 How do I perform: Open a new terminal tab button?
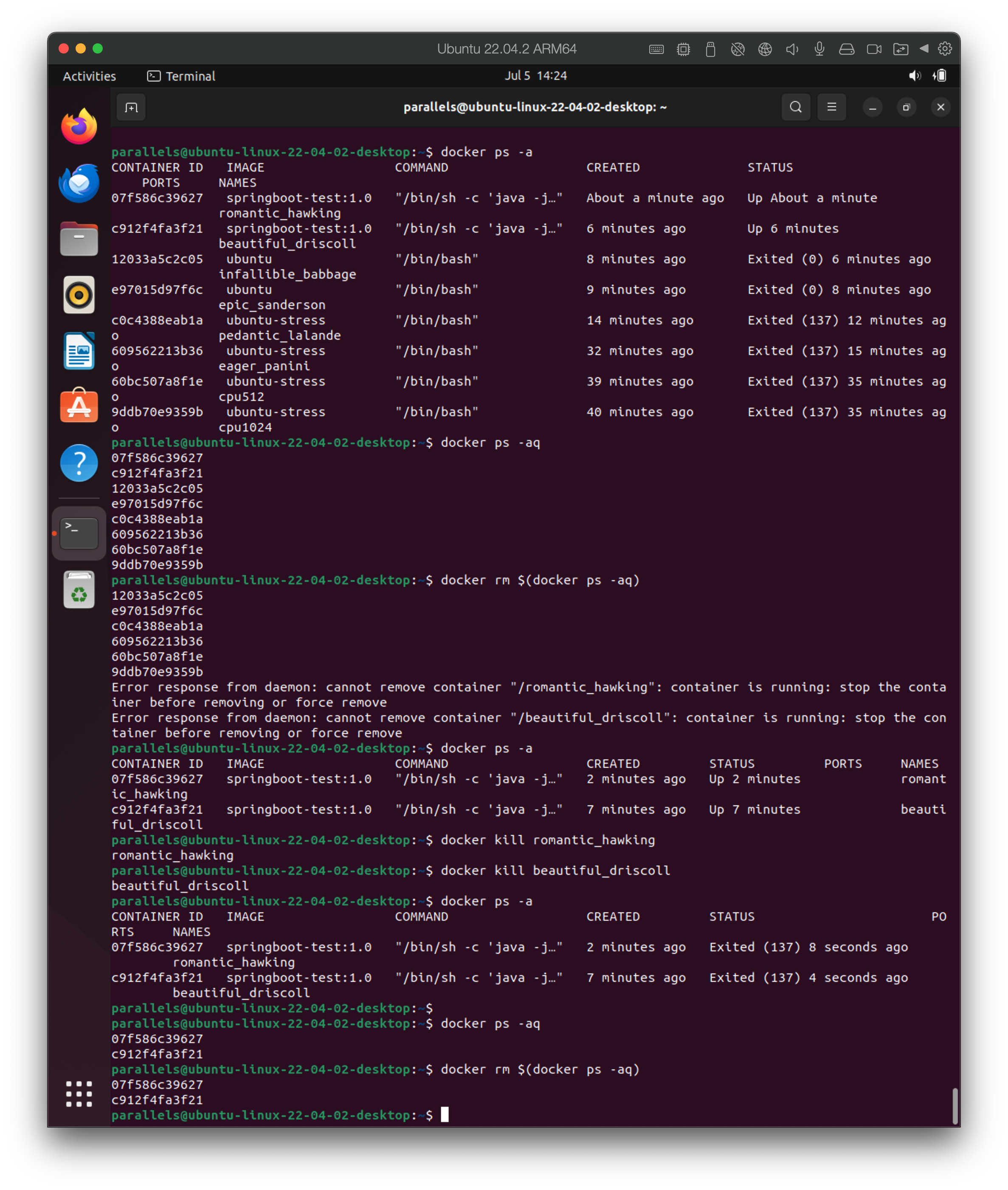click(x=132, y=107)
